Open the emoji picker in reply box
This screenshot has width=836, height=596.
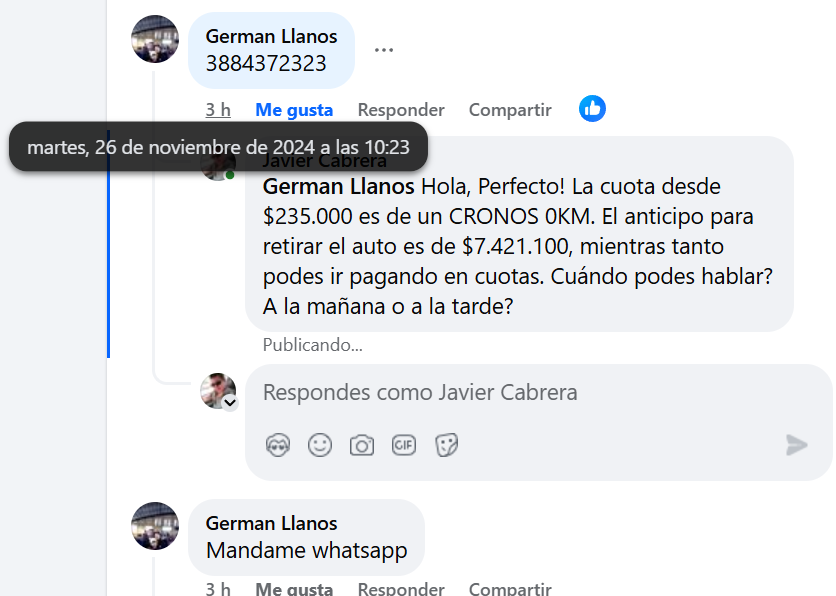pos(320,445)
